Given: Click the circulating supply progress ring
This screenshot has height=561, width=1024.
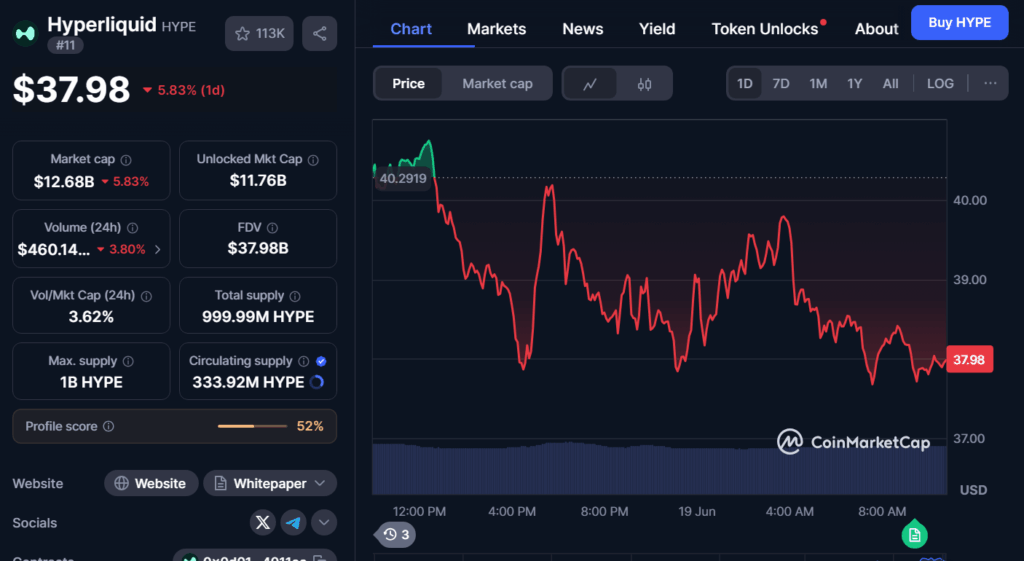Looking at the screenshot, I should coord(317,382).
